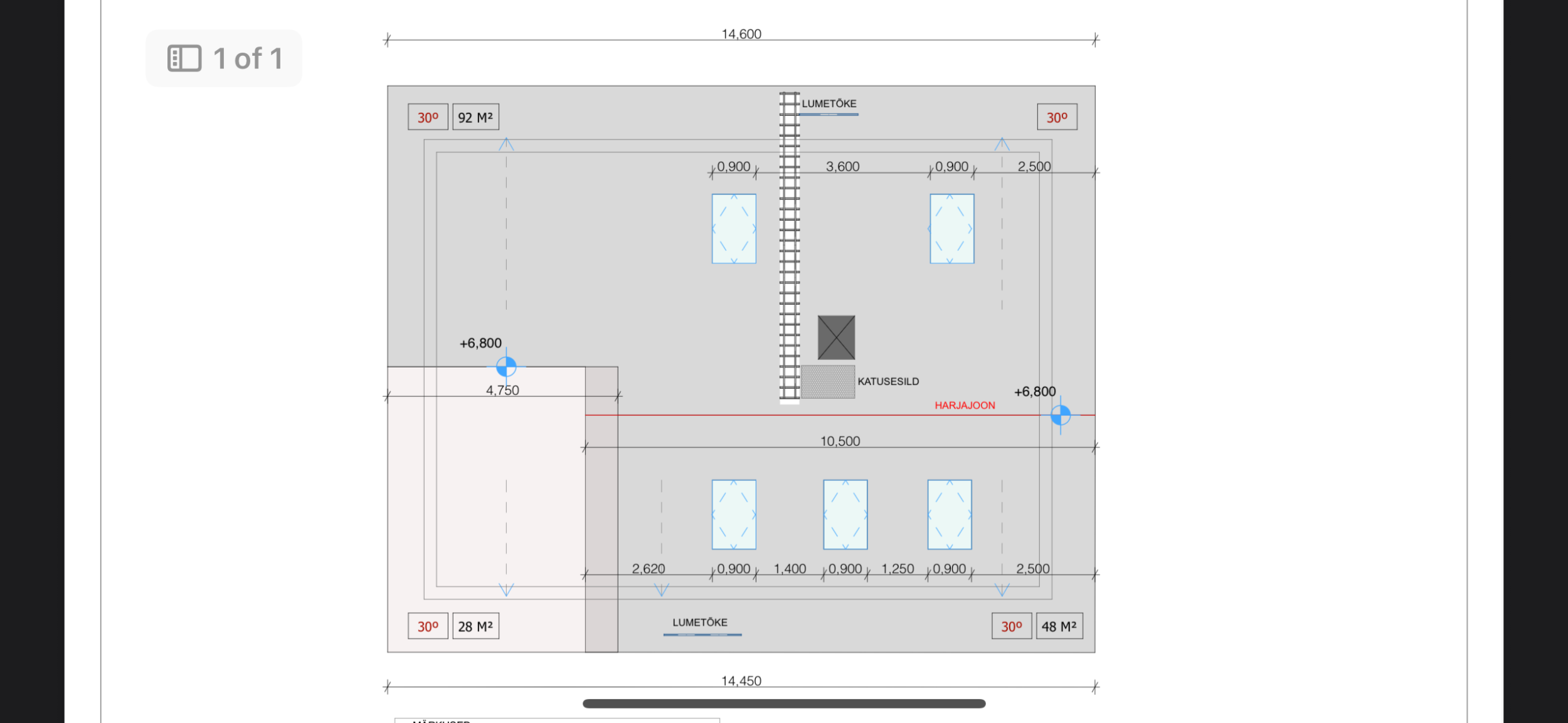Click the '1 of 1' page indicator
The width and height of the screenshot is (1568, 723).
click(248, 58)
